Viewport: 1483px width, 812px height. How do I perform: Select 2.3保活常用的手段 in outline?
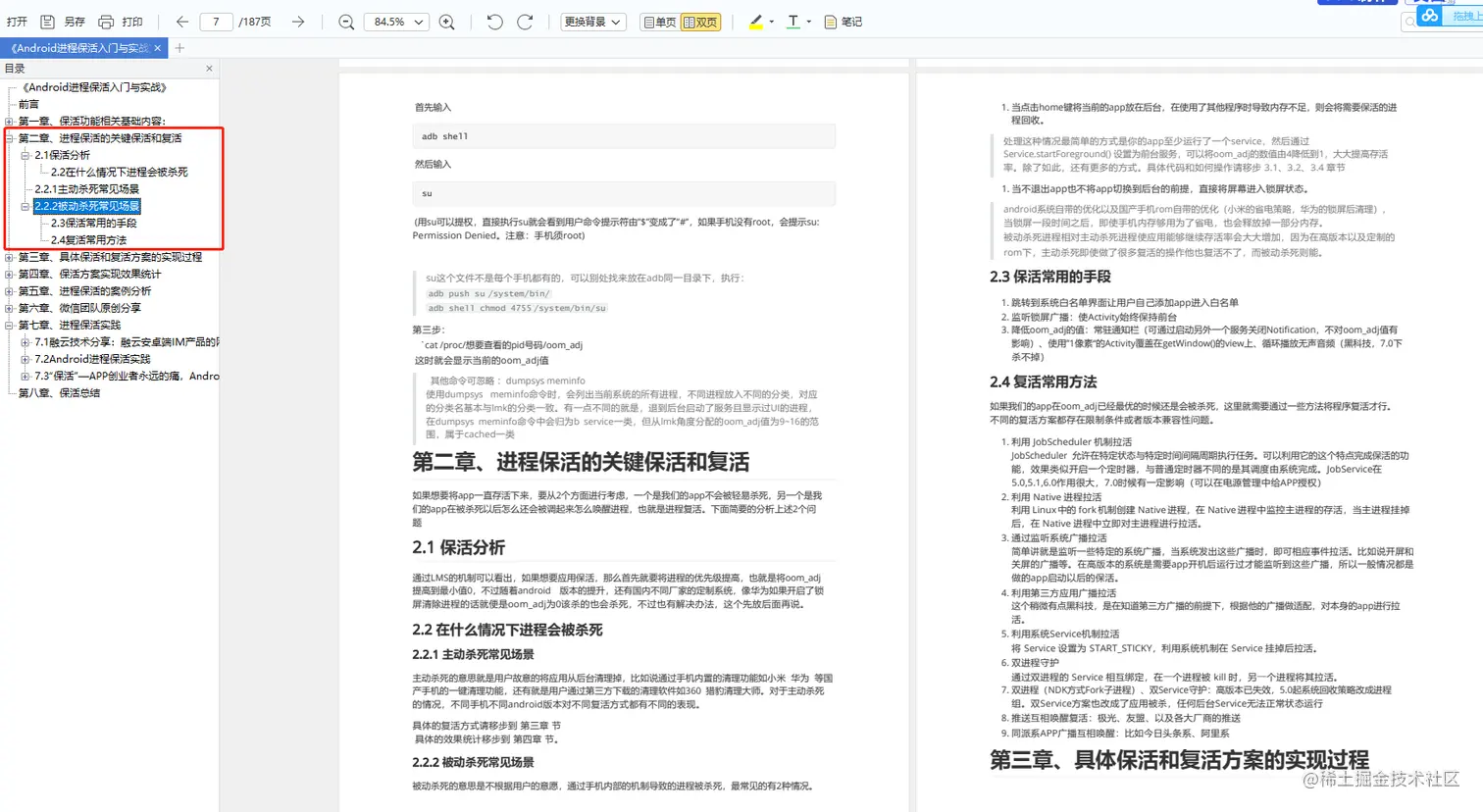[x=94, y=224]
